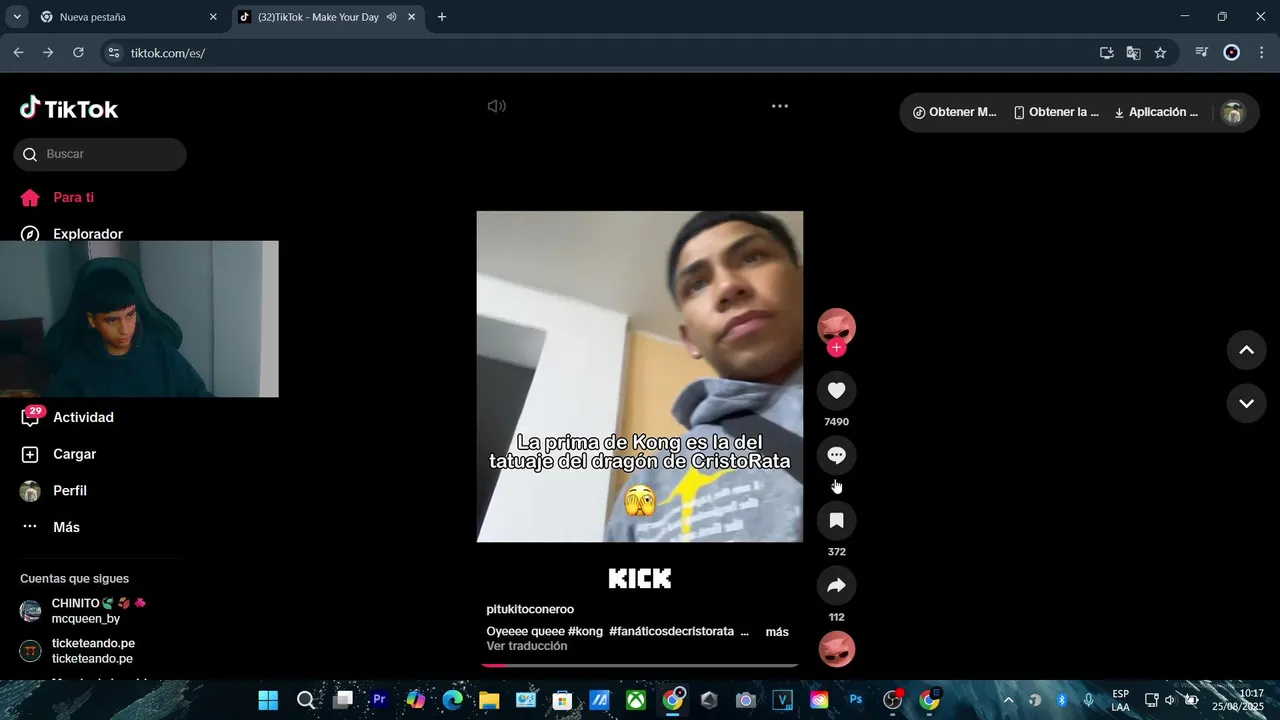Open the Windows Start menu

(268, 700)
